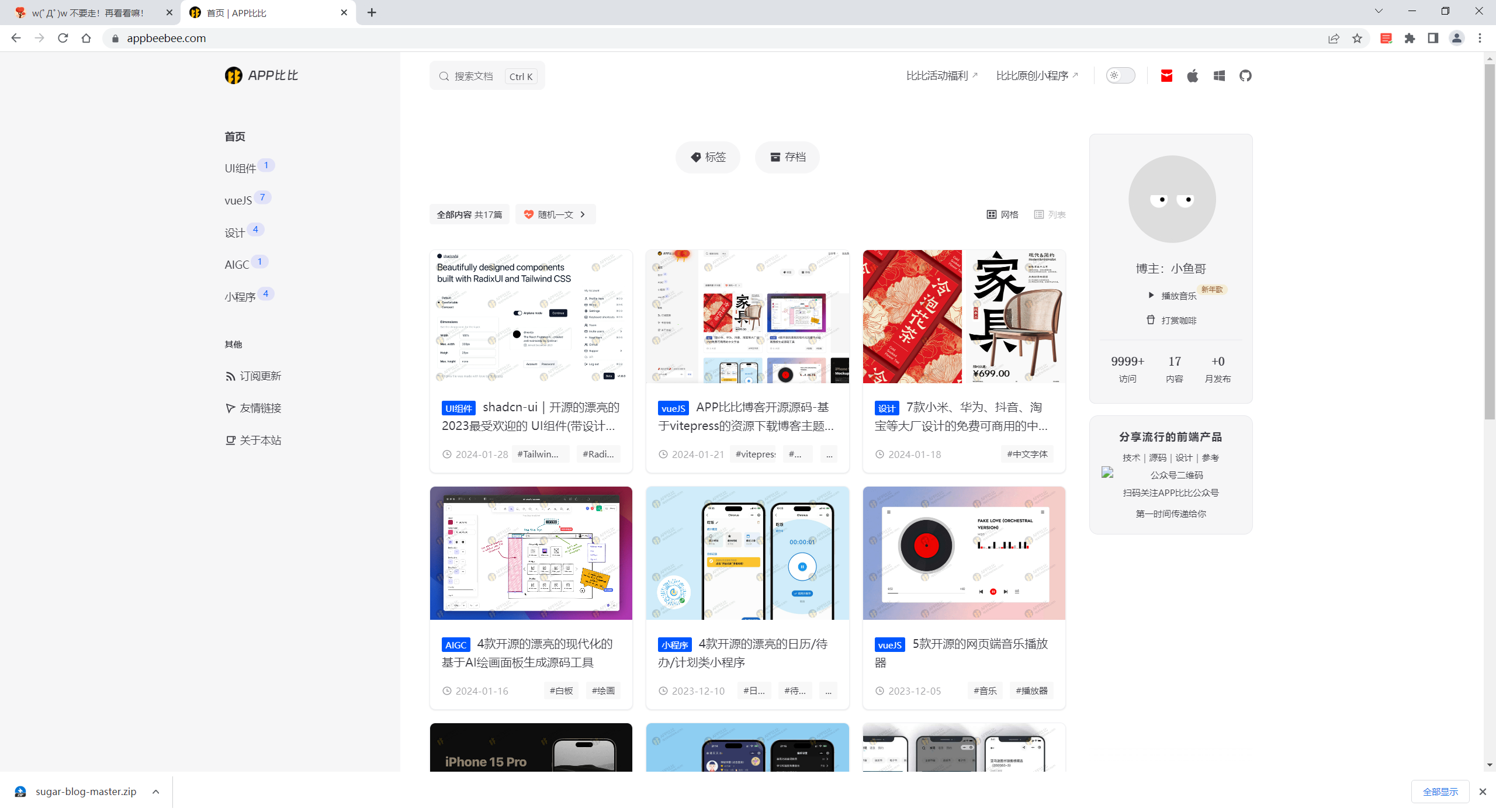Click 随机一文 random article button
Image resolution: width=1496 pixels, height=812 pixels.
point(555,214)
